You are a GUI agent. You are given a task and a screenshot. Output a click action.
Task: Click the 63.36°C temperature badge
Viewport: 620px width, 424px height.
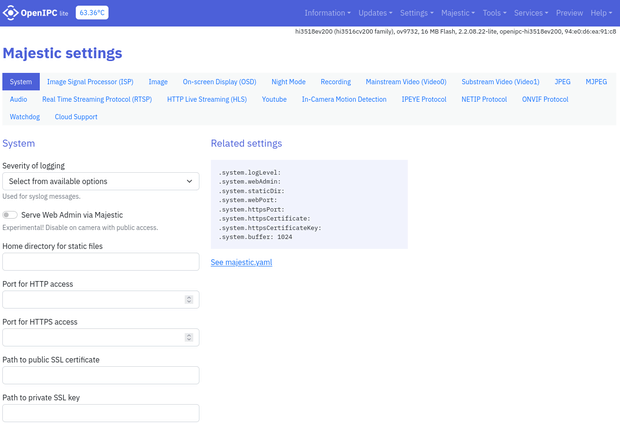pos(92,13)
